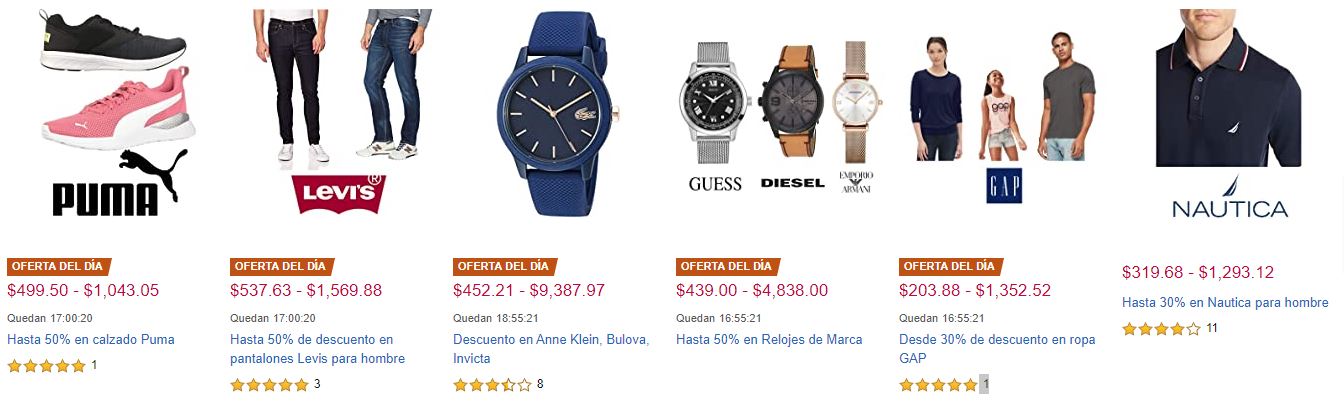Click the star rating under Levis deal
1344x410 pixels.
click(x=269, y=384)
